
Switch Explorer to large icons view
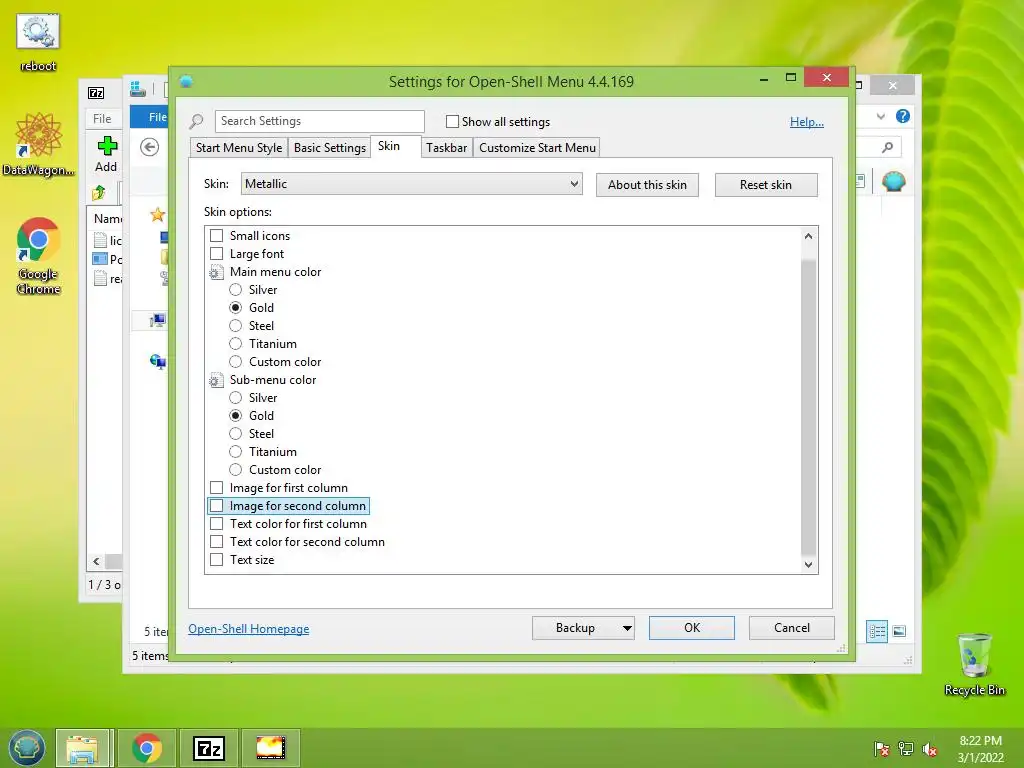coord(899,632)
